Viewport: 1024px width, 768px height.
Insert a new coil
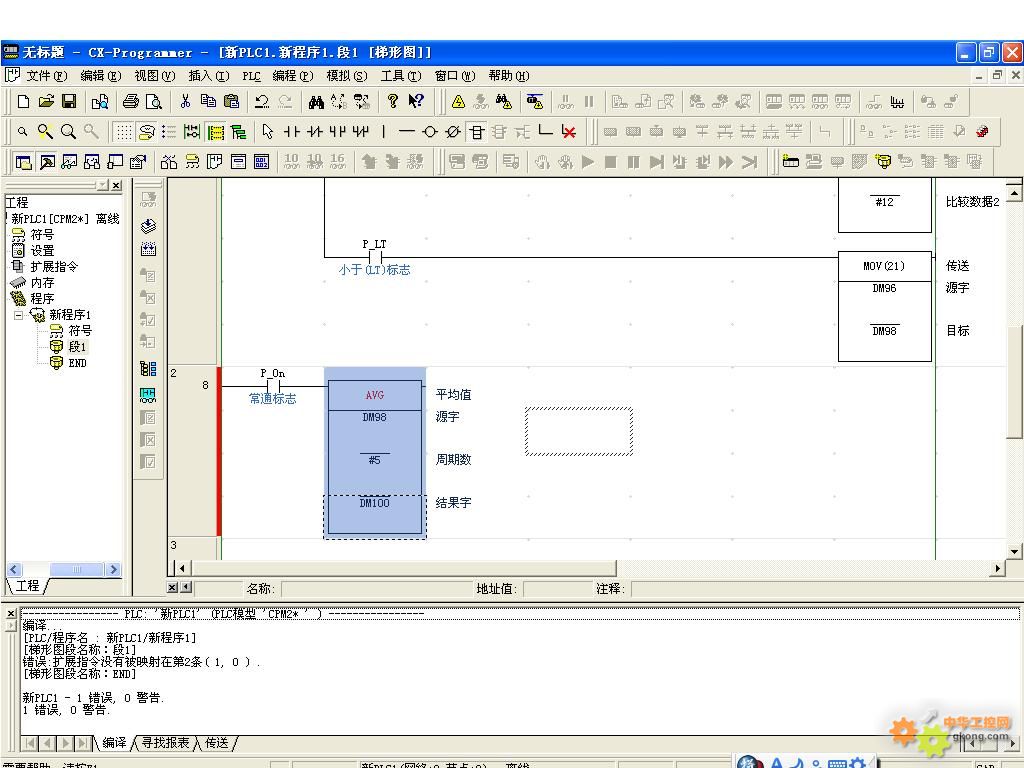click(430, 131)
